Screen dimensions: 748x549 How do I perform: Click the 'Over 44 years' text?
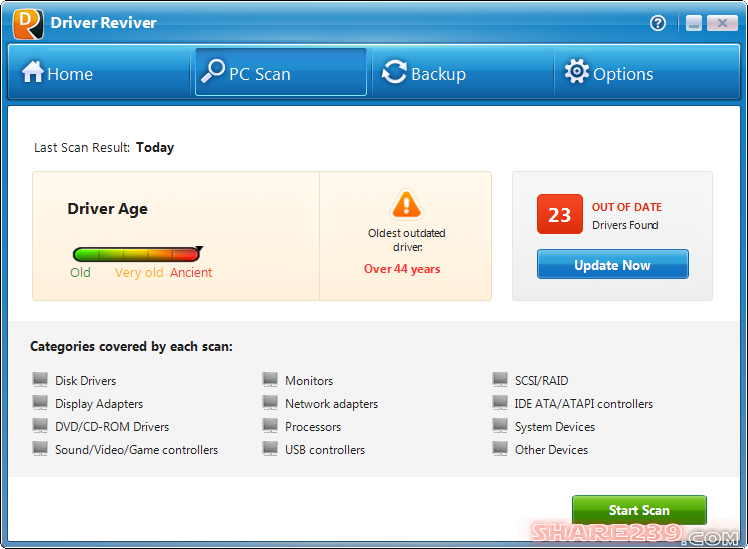click(x=402, y=269)
